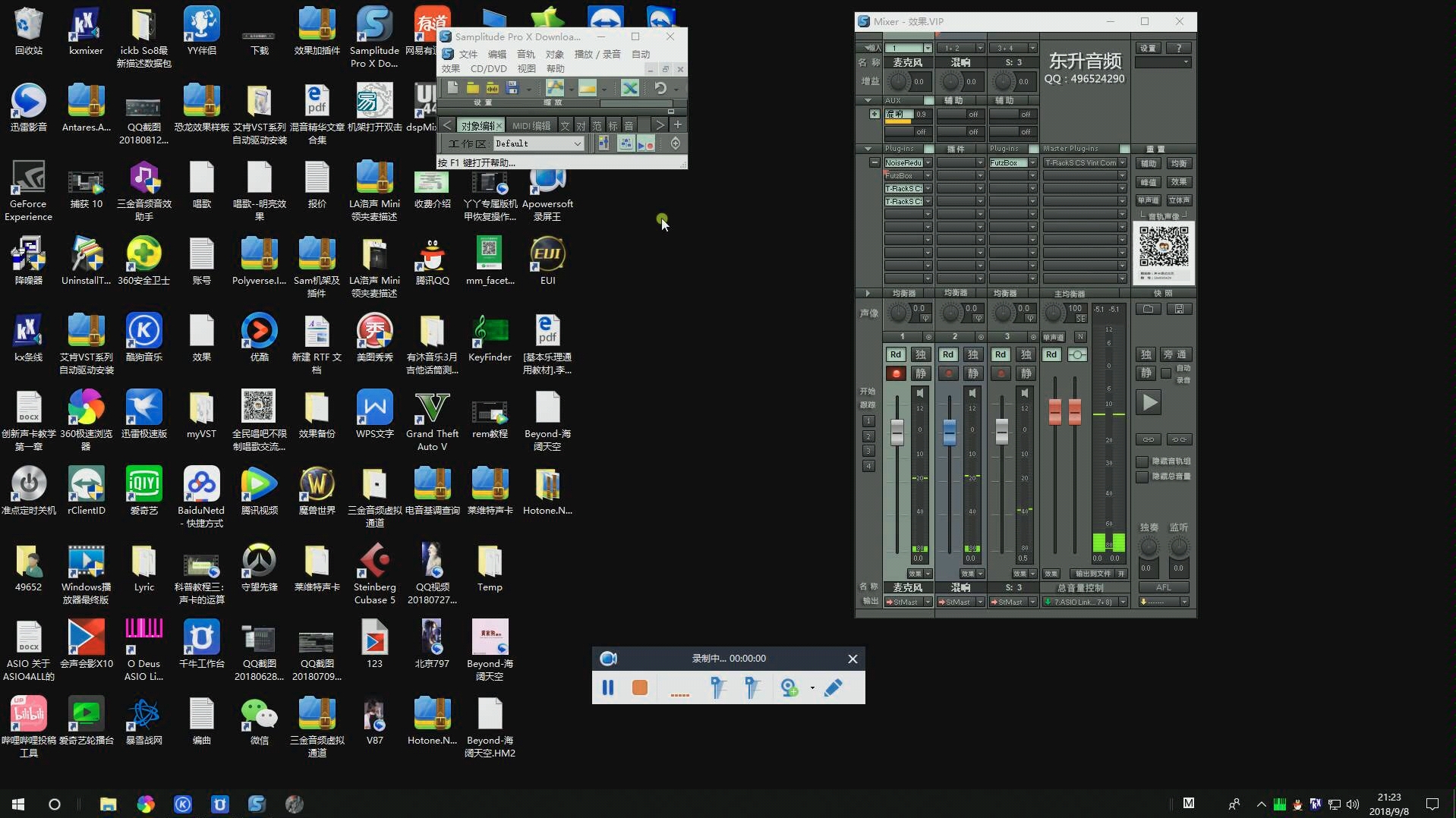Image resolution: width=1456 pixels, height=818 pixels.
Task: Toggle solo 独 on 麦克风 channel
Action: coord(920,354)
